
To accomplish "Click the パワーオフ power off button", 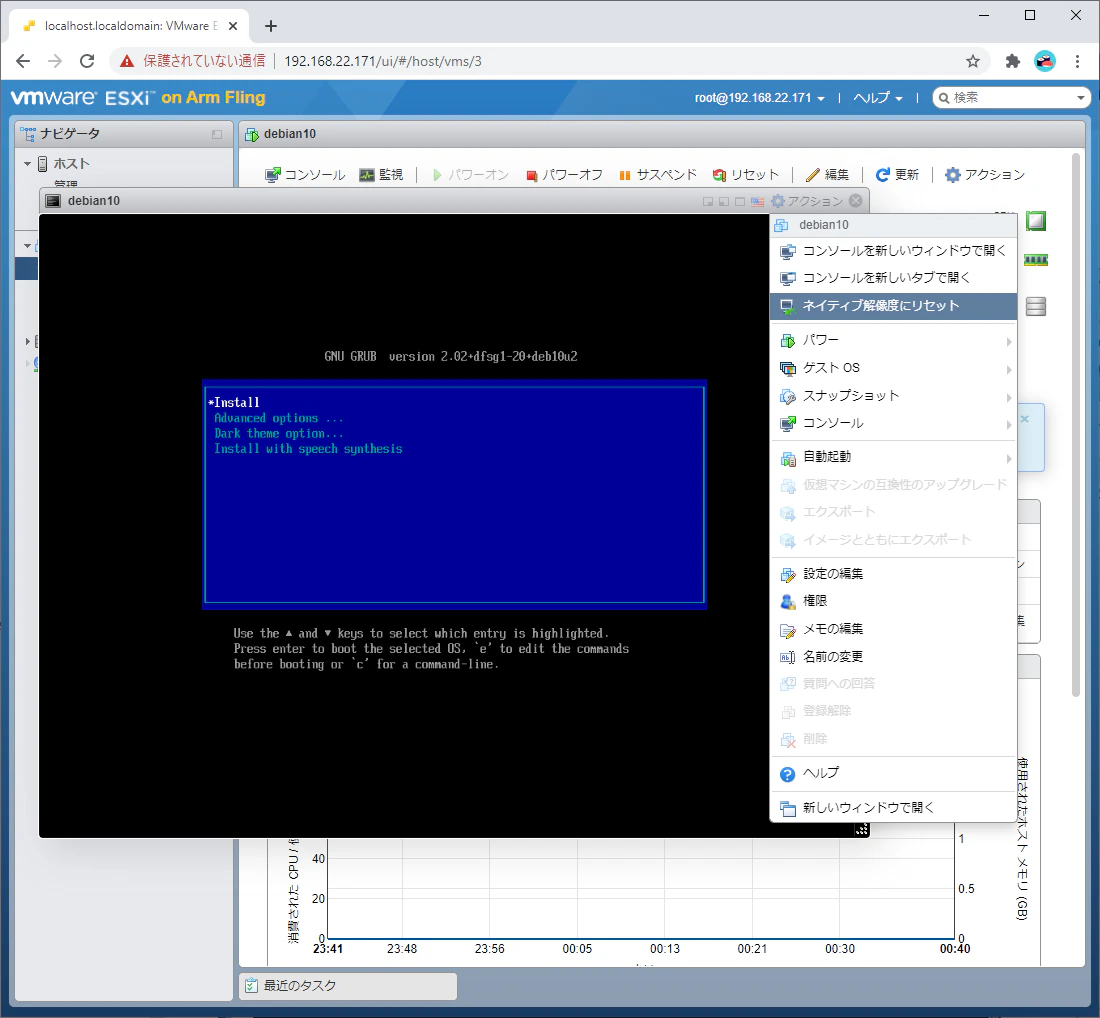I will tap(564, 175).
